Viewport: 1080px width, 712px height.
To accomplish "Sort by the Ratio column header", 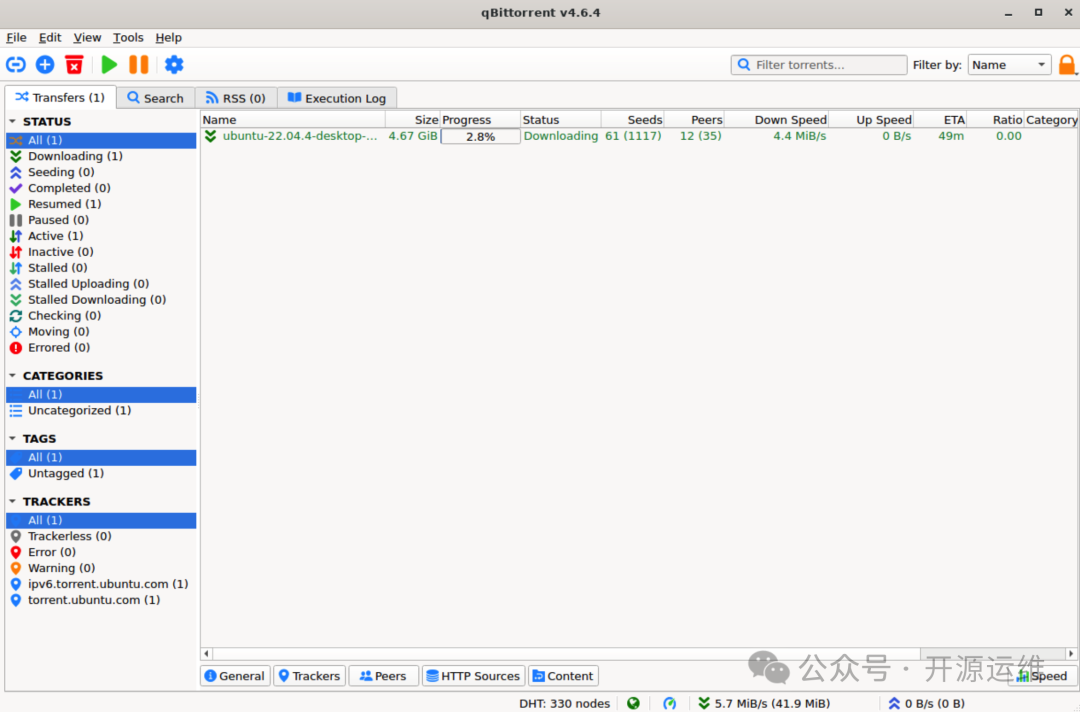I will pos(995,120).
